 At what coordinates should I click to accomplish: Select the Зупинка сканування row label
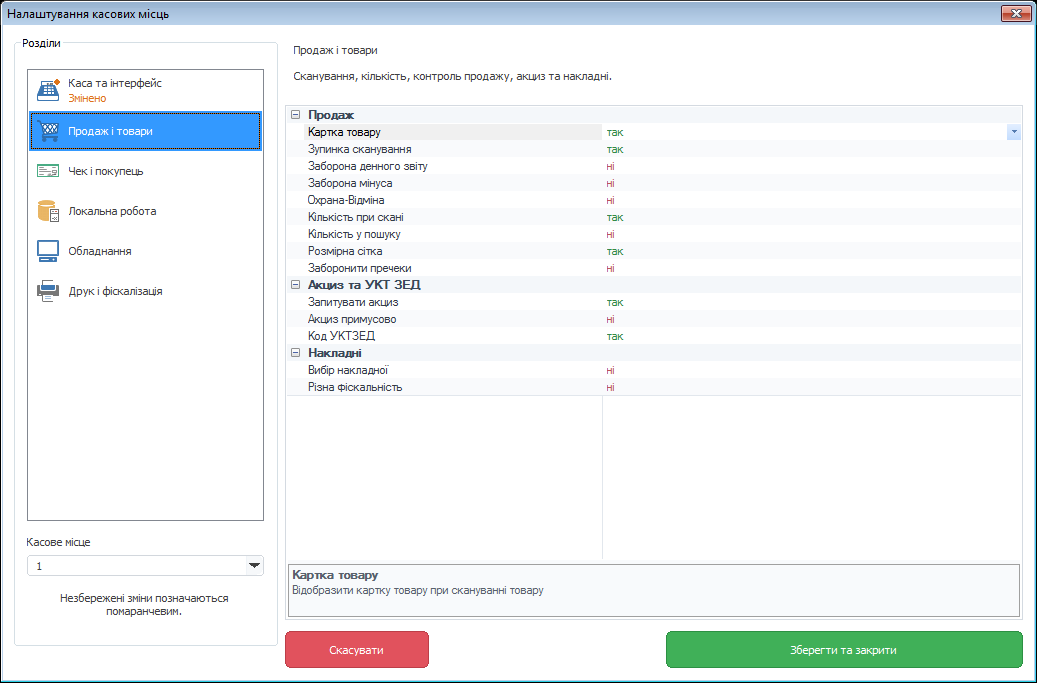(x=359, y=149)
